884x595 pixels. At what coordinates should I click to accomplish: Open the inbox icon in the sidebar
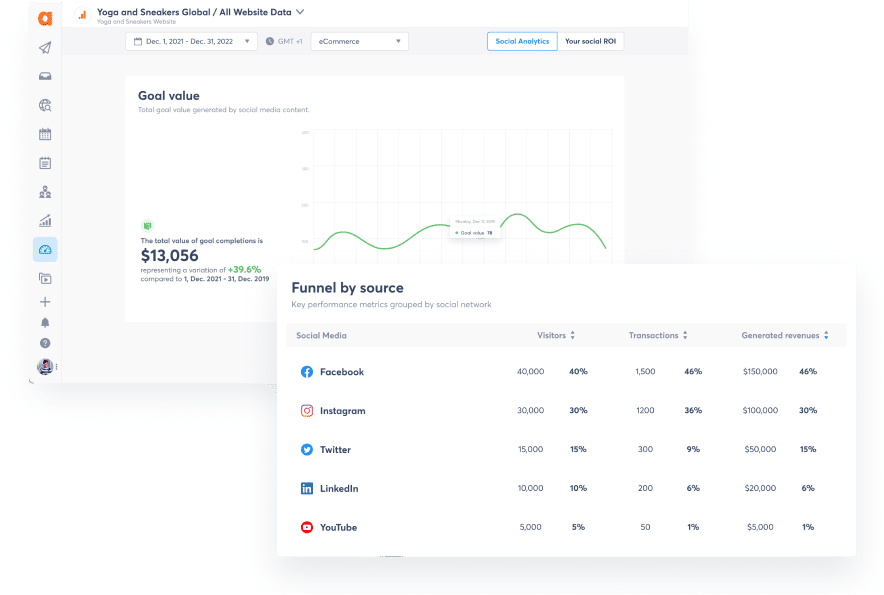pyautogui.click(x=45, y=75)
